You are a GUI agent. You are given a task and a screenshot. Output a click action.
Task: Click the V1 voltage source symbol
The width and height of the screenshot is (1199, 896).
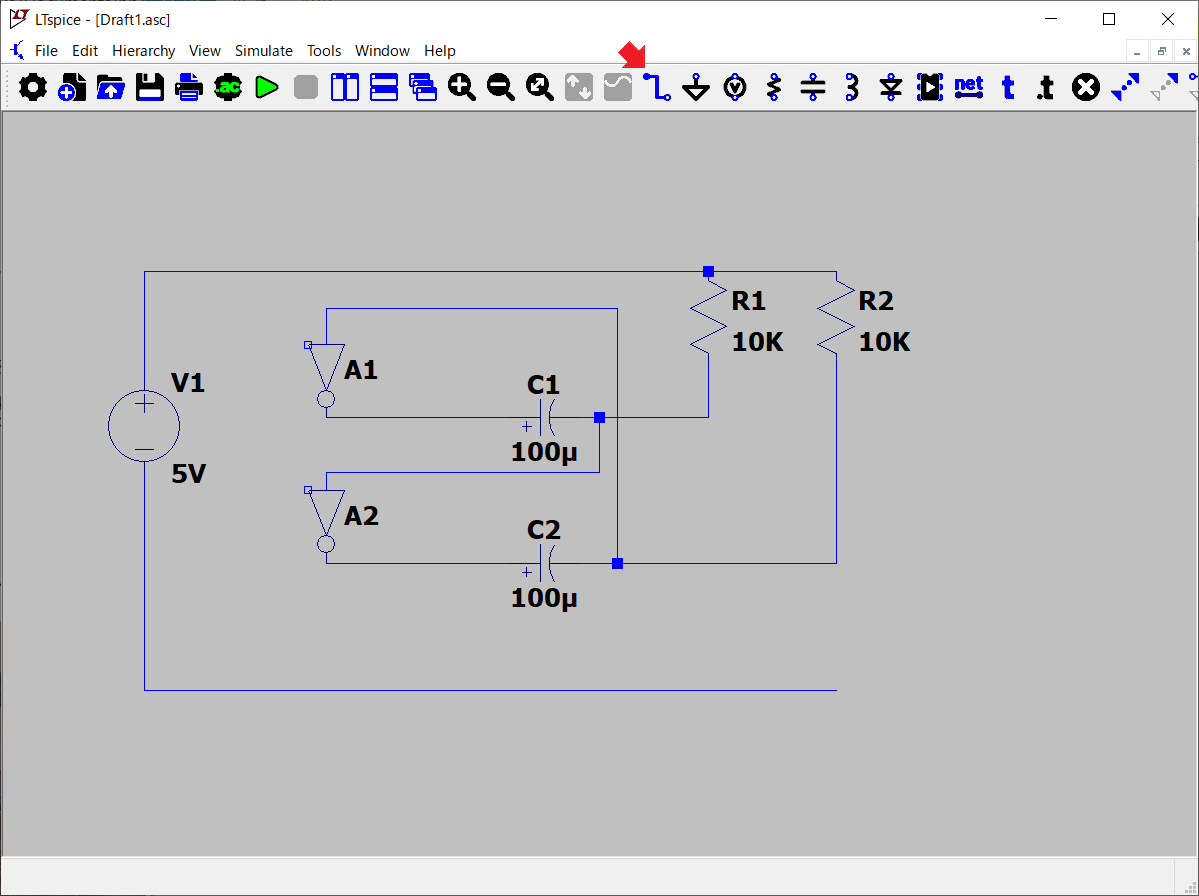click(144, 426)
